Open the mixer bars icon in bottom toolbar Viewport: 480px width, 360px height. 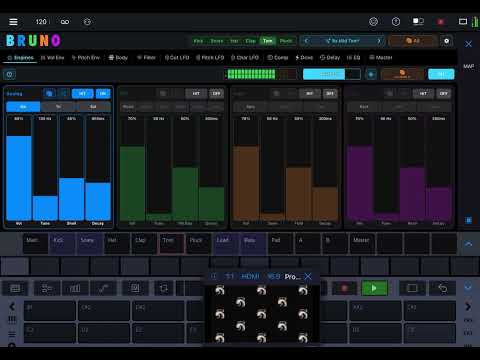tap(75, 288)
